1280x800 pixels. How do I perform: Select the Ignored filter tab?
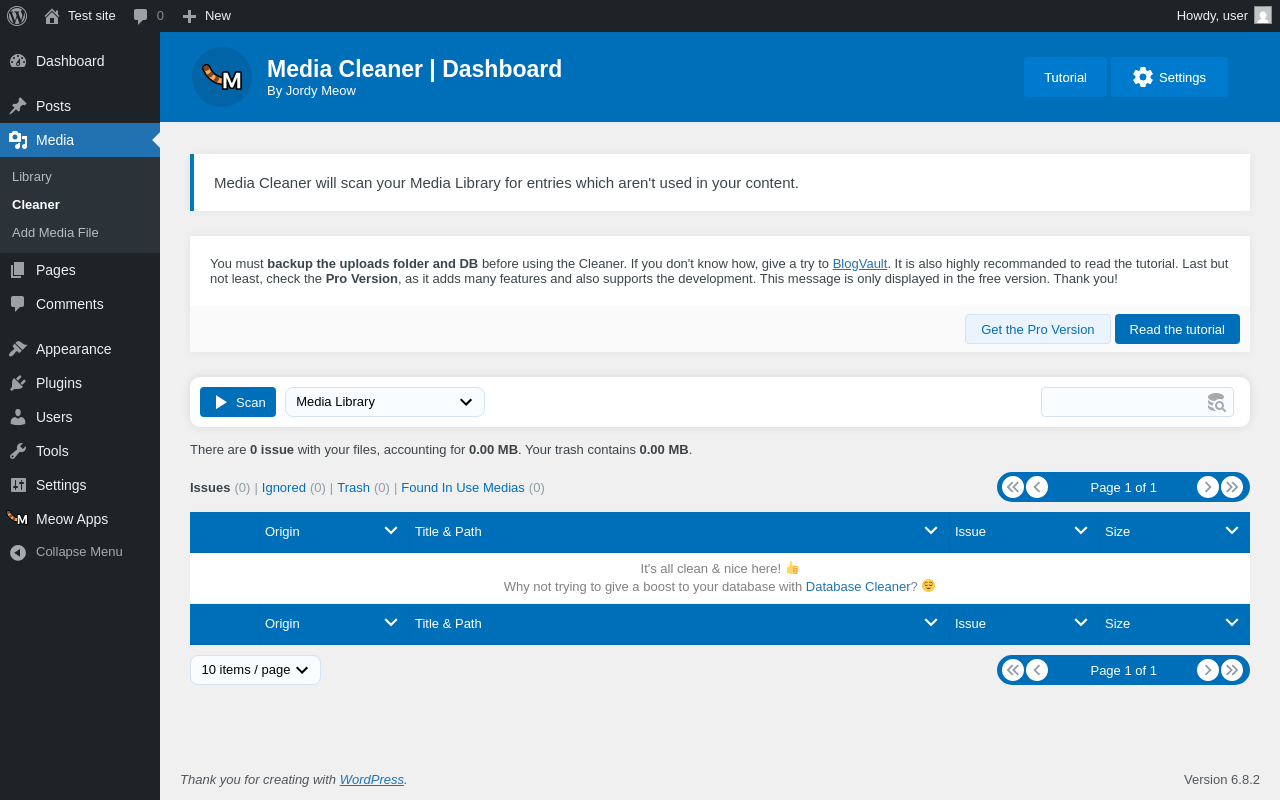[x=284, y=487]
